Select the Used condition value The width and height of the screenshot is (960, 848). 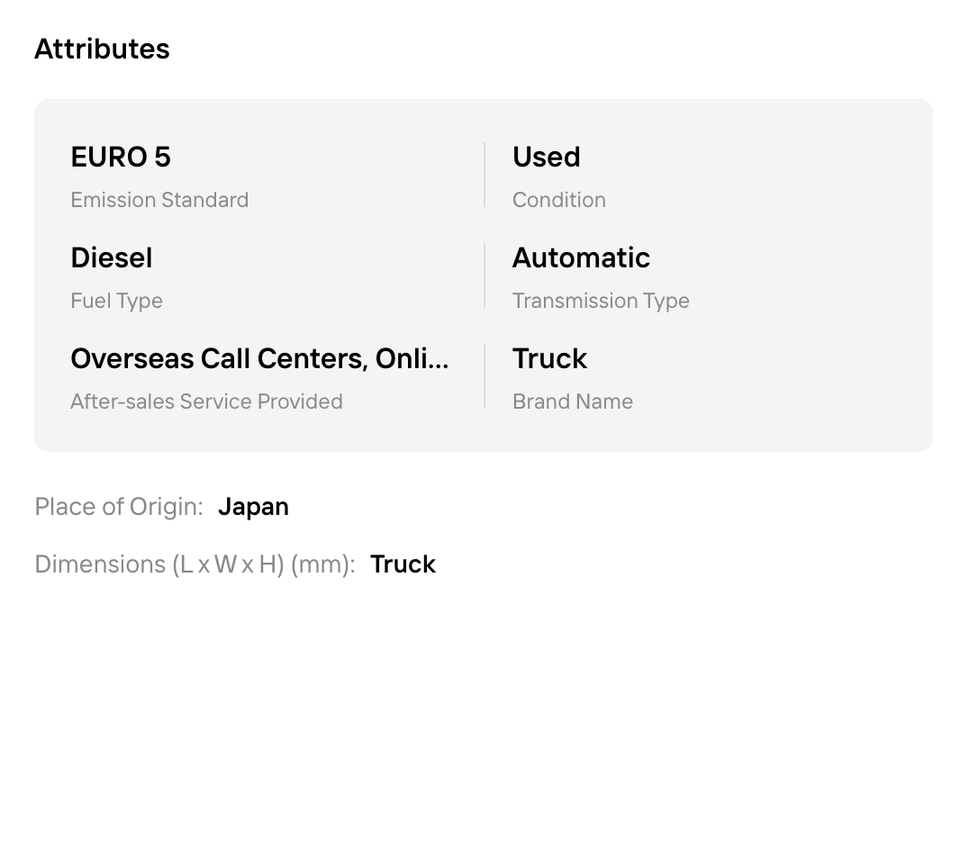546,157
